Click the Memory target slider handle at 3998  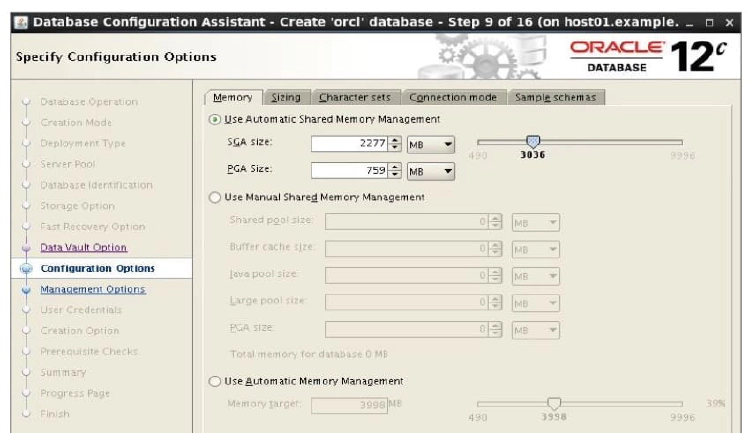pos(554,404)
